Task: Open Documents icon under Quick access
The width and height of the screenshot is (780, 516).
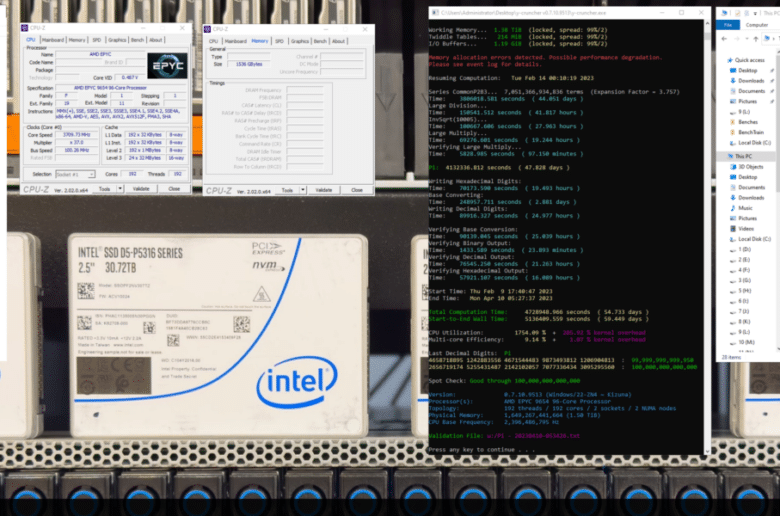Action: (x=733, y=91)
